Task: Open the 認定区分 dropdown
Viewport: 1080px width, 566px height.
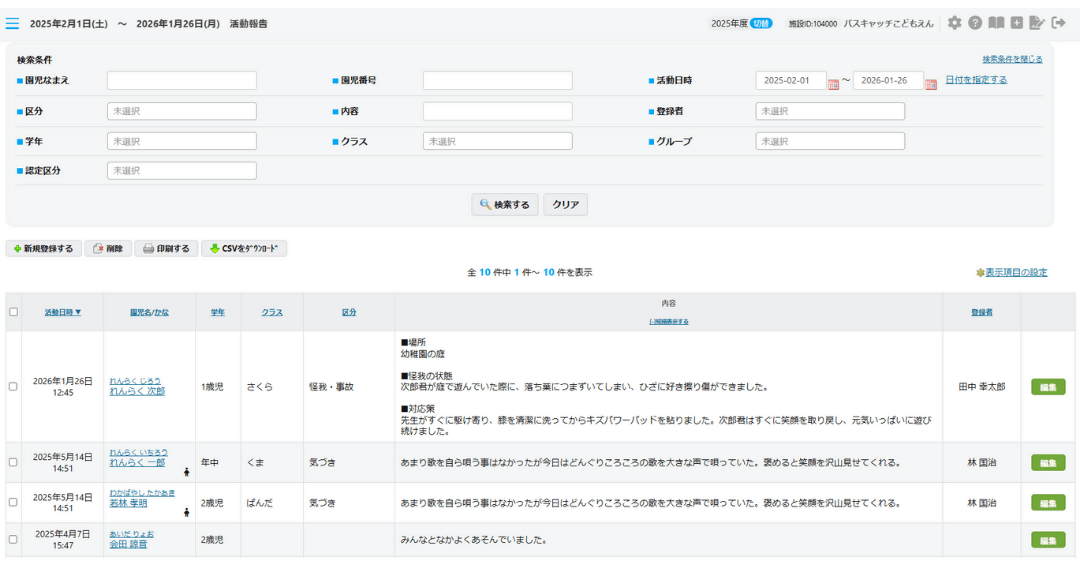Action: [182, 170]
